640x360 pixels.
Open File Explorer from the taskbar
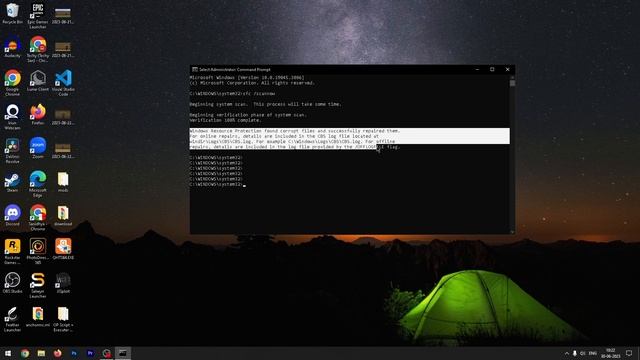point(41,353)
